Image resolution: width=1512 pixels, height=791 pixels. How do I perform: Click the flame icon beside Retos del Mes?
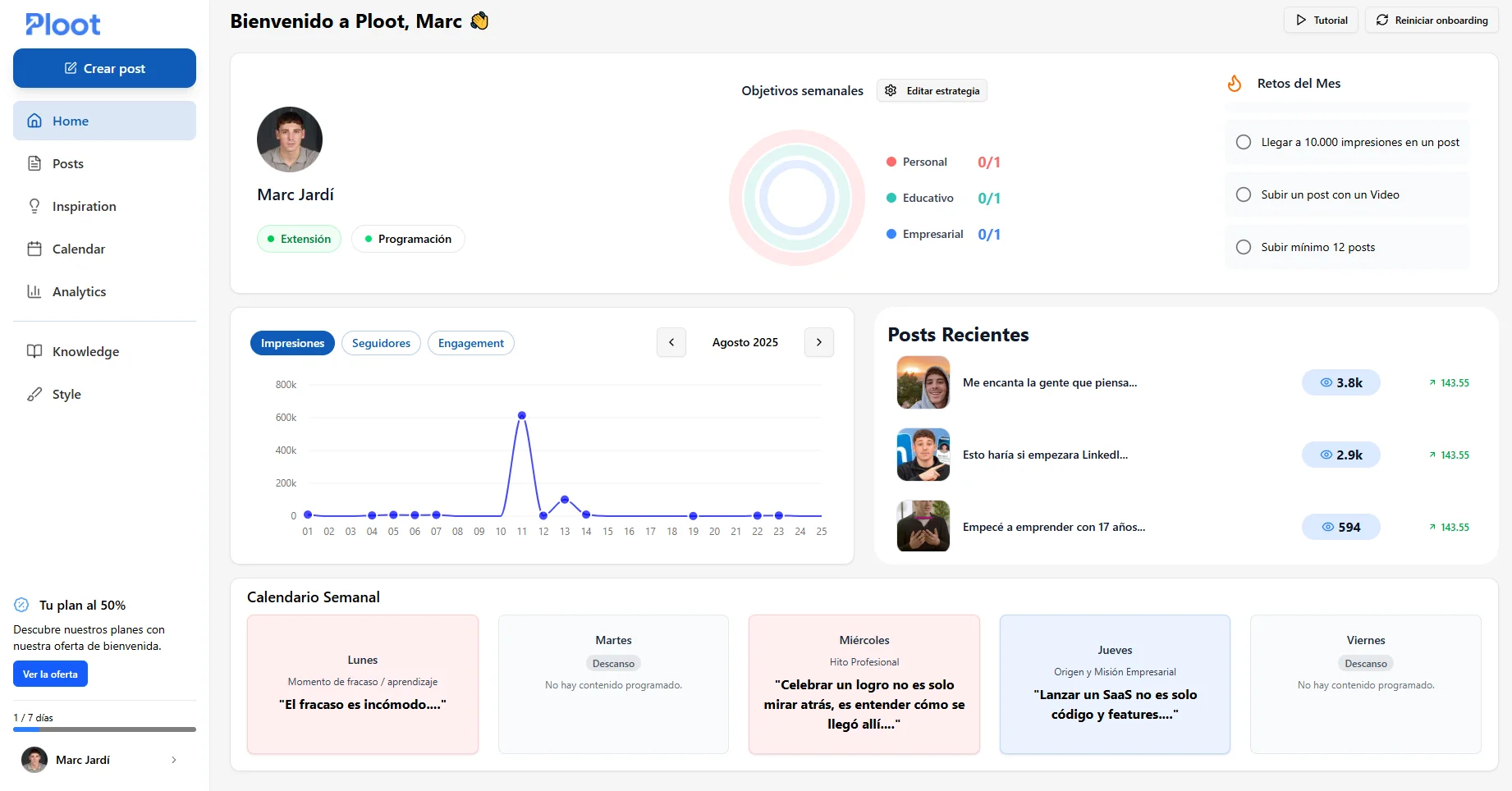tap(1235, 83)
